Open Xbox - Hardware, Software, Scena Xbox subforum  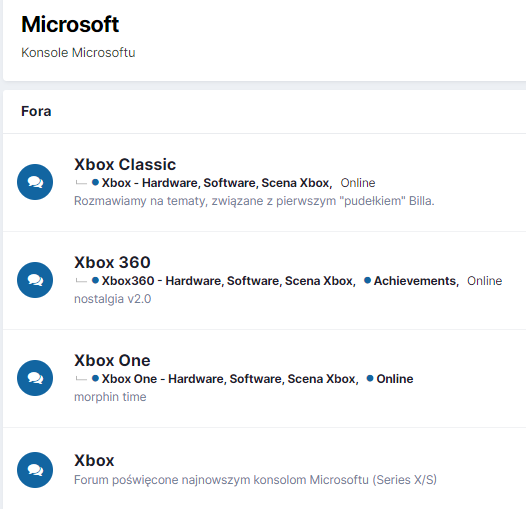[217, 183]
